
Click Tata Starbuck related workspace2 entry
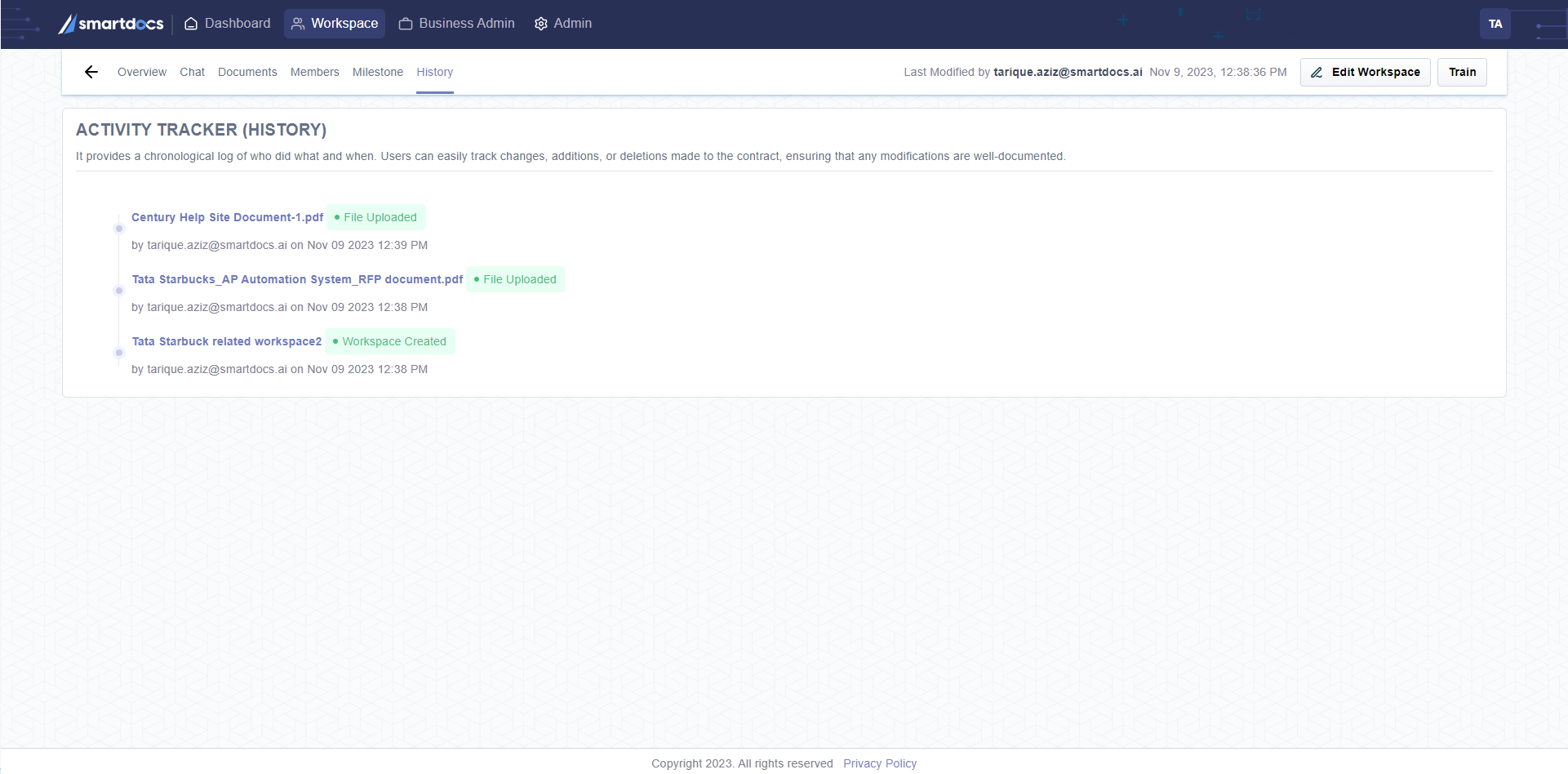(226, 341)
